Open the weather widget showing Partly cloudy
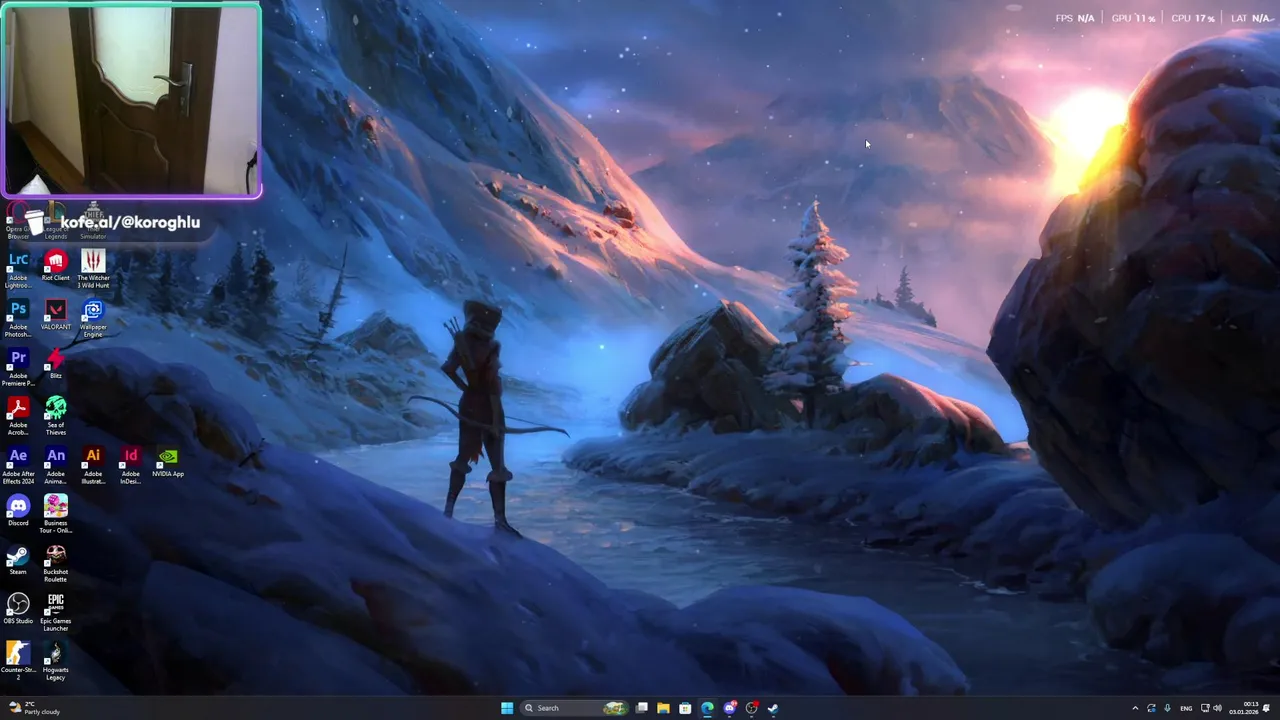1280x720 pixels. 34,708
